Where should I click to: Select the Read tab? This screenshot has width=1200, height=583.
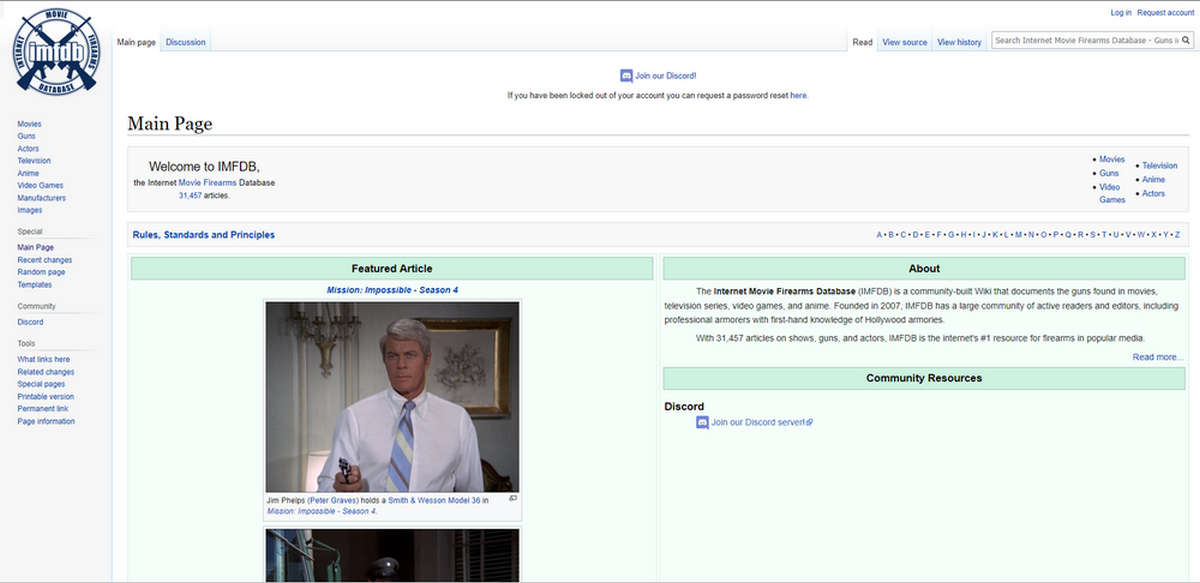point(862,42)
